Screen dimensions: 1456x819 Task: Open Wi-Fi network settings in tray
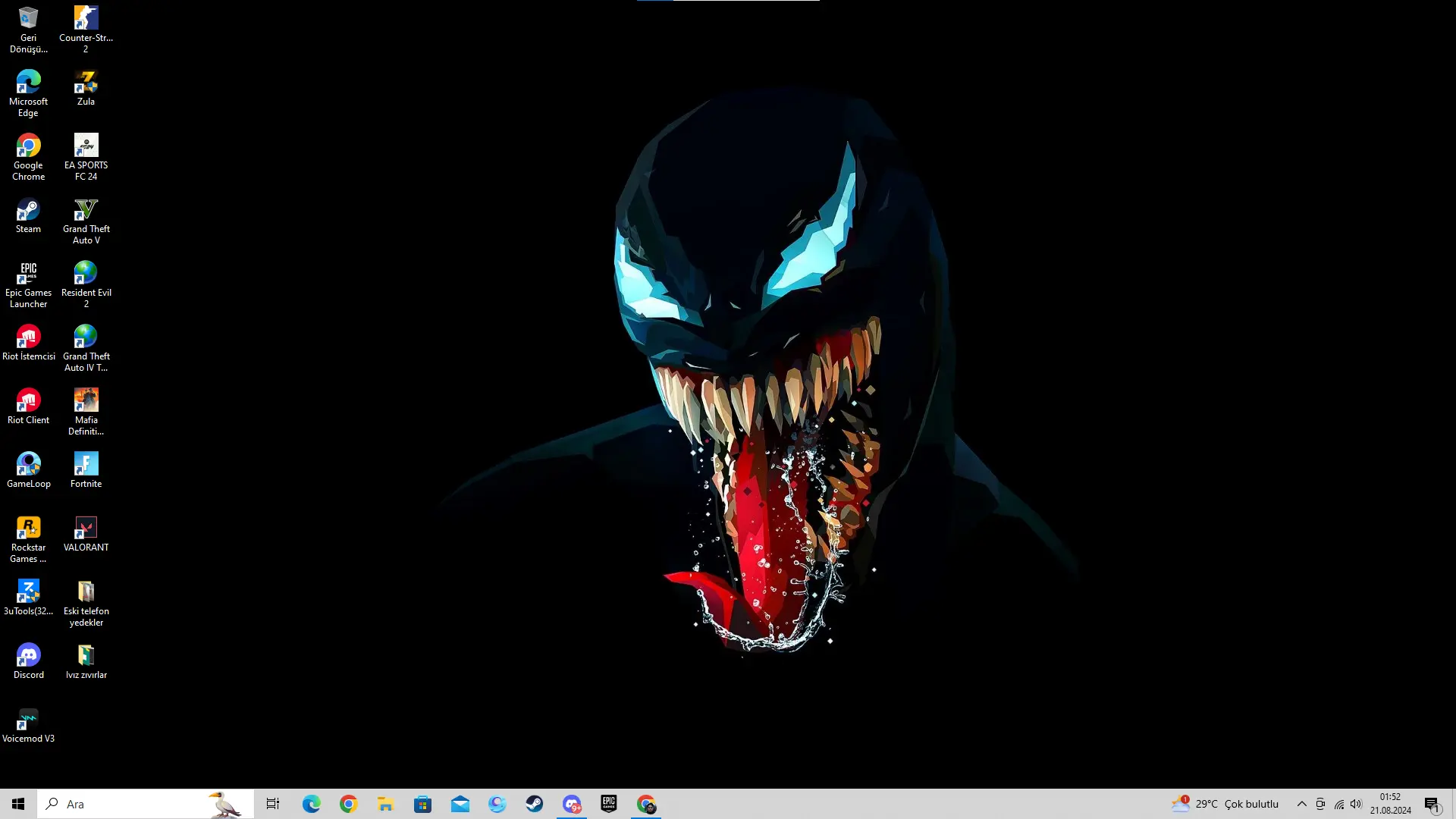point(1338,804)
